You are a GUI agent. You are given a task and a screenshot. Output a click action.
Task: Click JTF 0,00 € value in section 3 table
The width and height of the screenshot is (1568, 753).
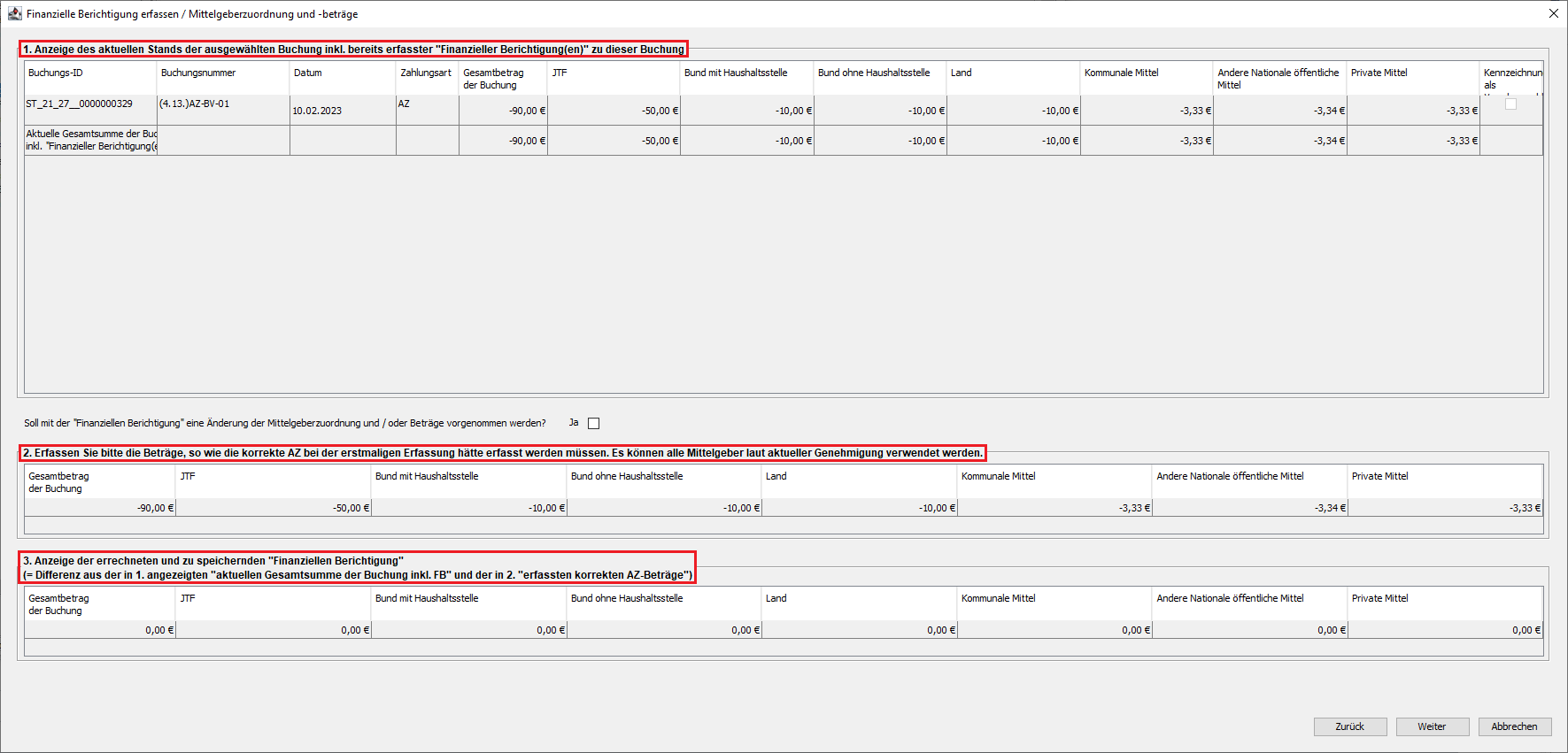click(x=274, y=630)
